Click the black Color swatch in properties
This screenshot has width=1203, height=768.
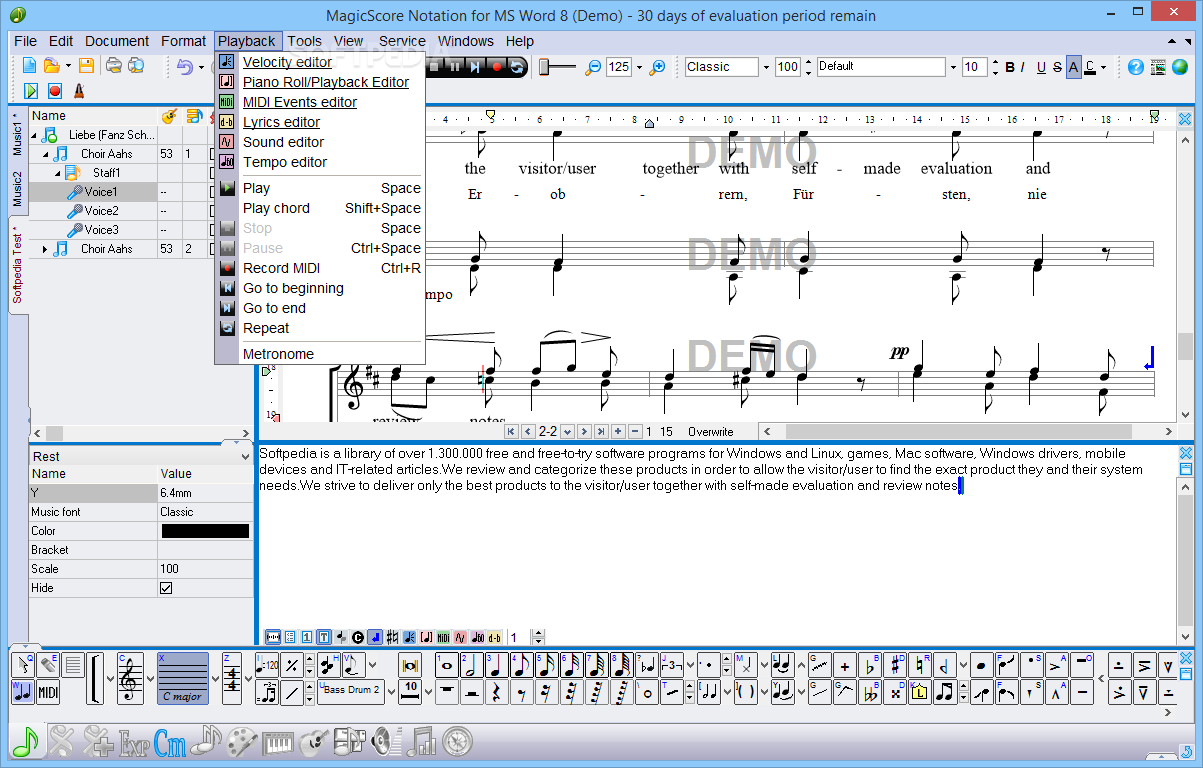tap(205, 531)
